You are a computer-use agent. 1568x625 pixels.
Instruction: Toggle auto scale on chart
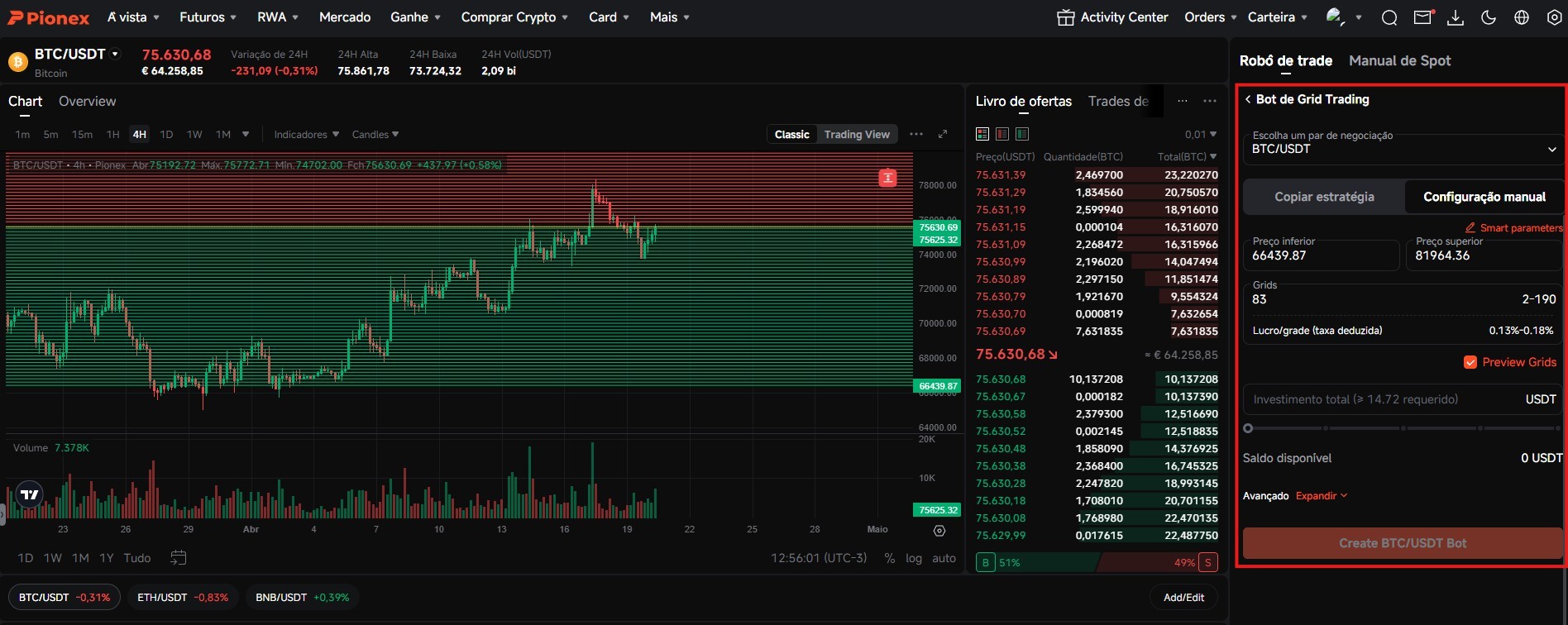click(944, 558)
